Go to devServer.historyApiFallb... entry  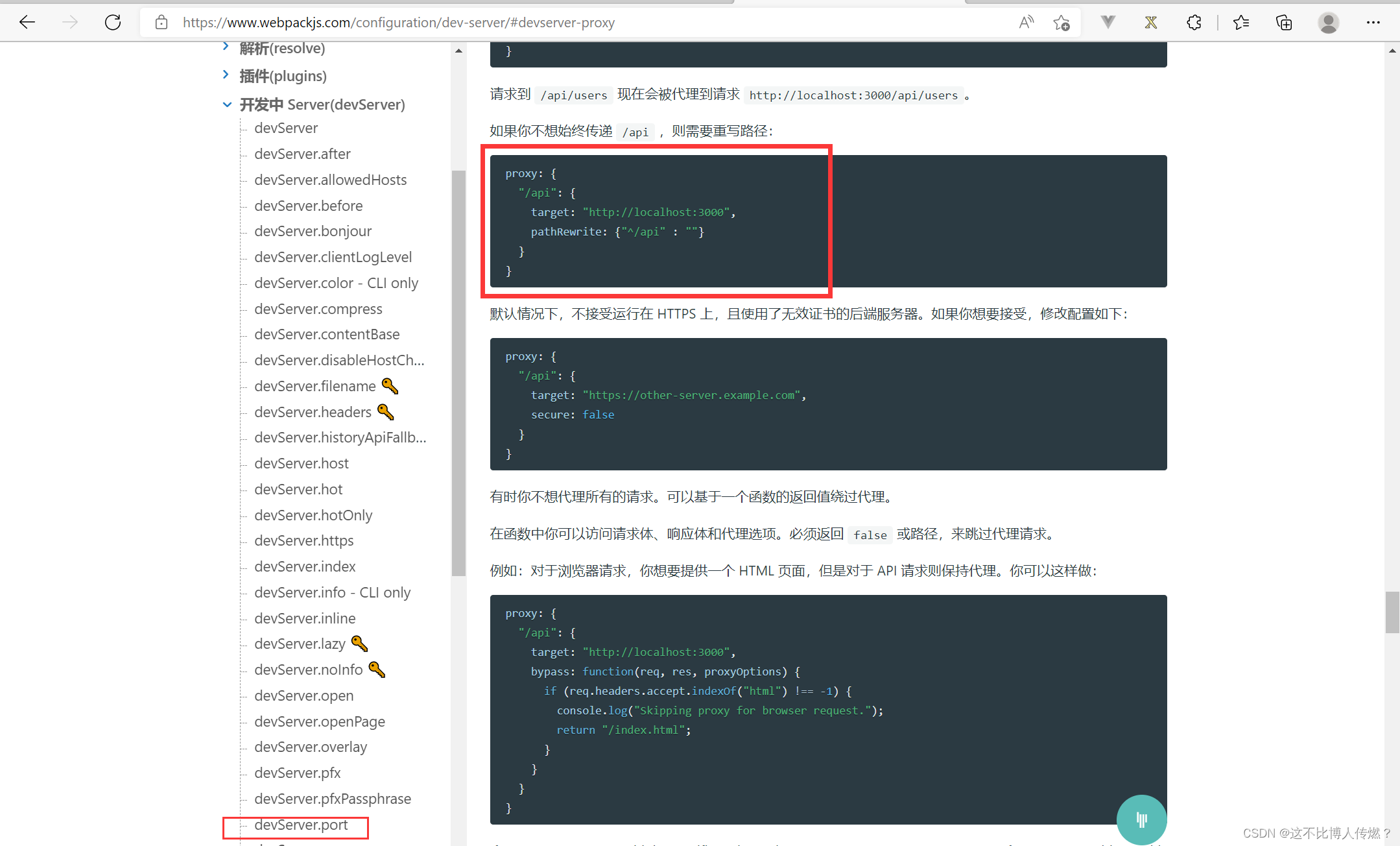(x=340, y=437)
